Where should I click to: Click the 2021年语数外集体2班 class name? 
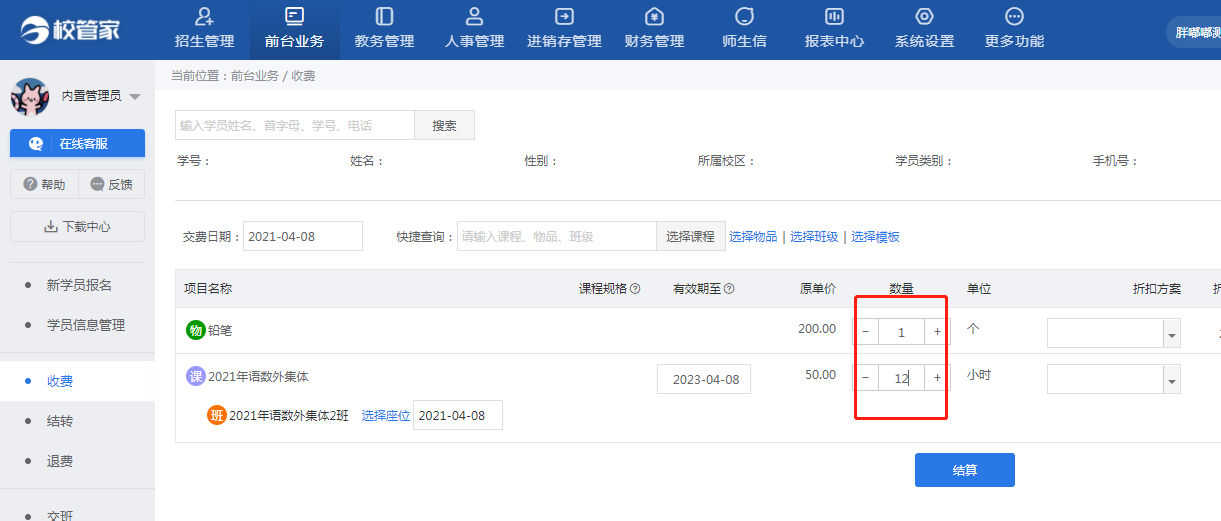[289, 416]
